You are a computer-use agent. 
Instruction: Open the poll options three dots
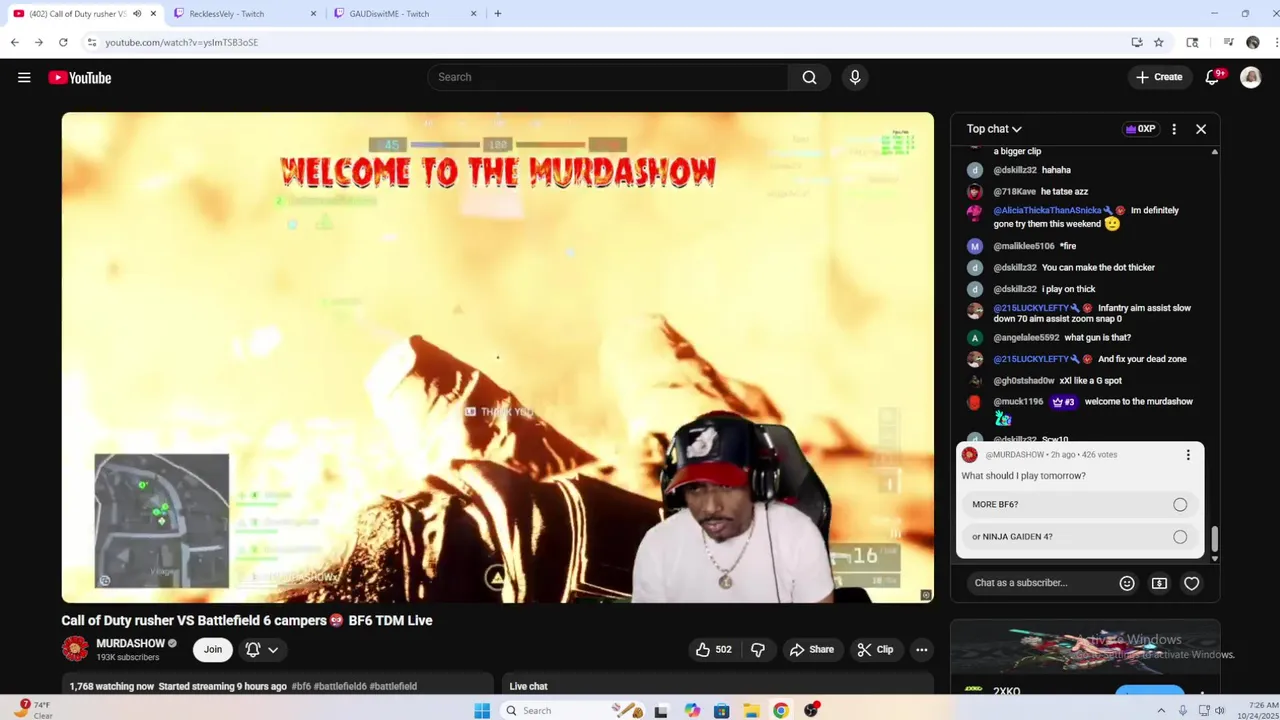coord(1188,455)
